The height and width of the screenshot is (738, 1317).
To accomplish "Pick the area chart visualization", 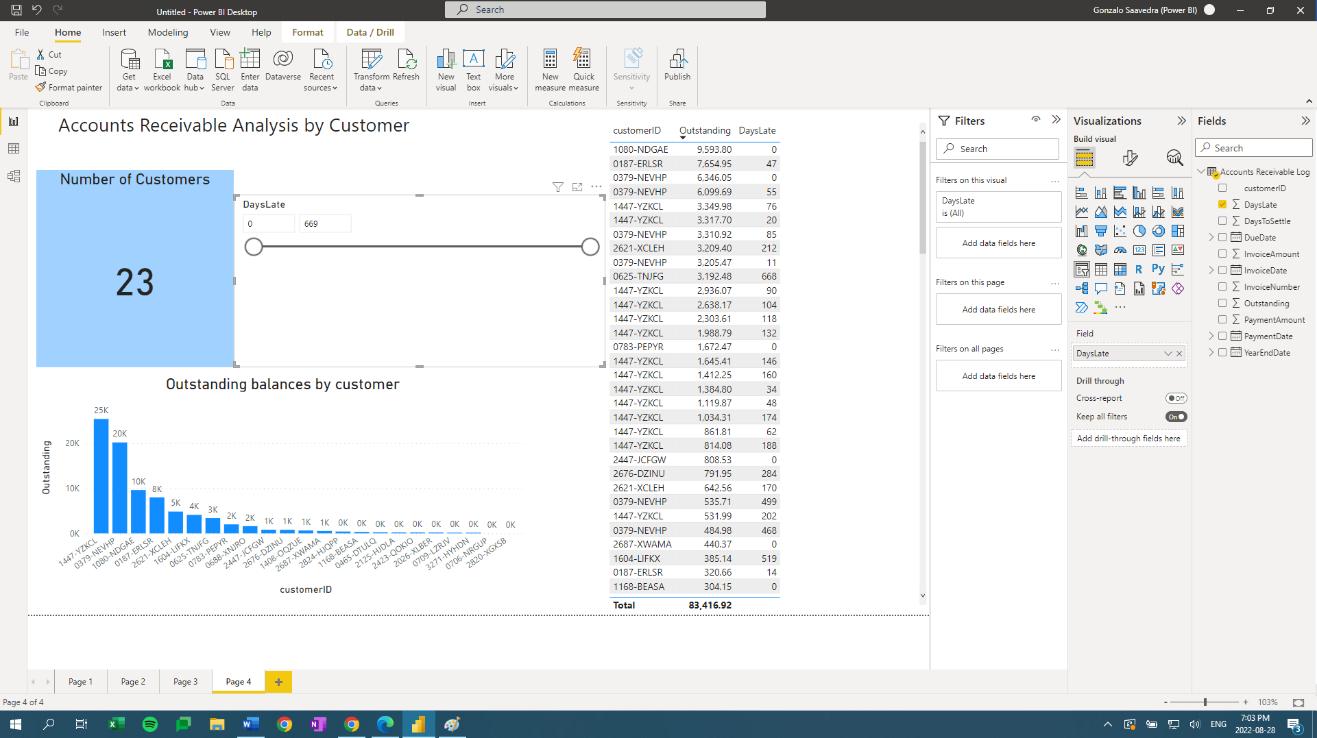I will [1101, 212].
